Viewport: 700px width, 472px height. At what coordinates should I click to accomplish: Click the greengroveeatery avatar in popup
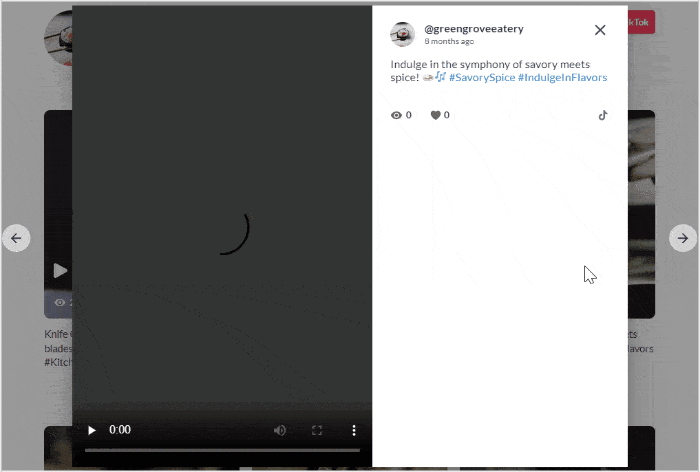click(x=402, y=34)
